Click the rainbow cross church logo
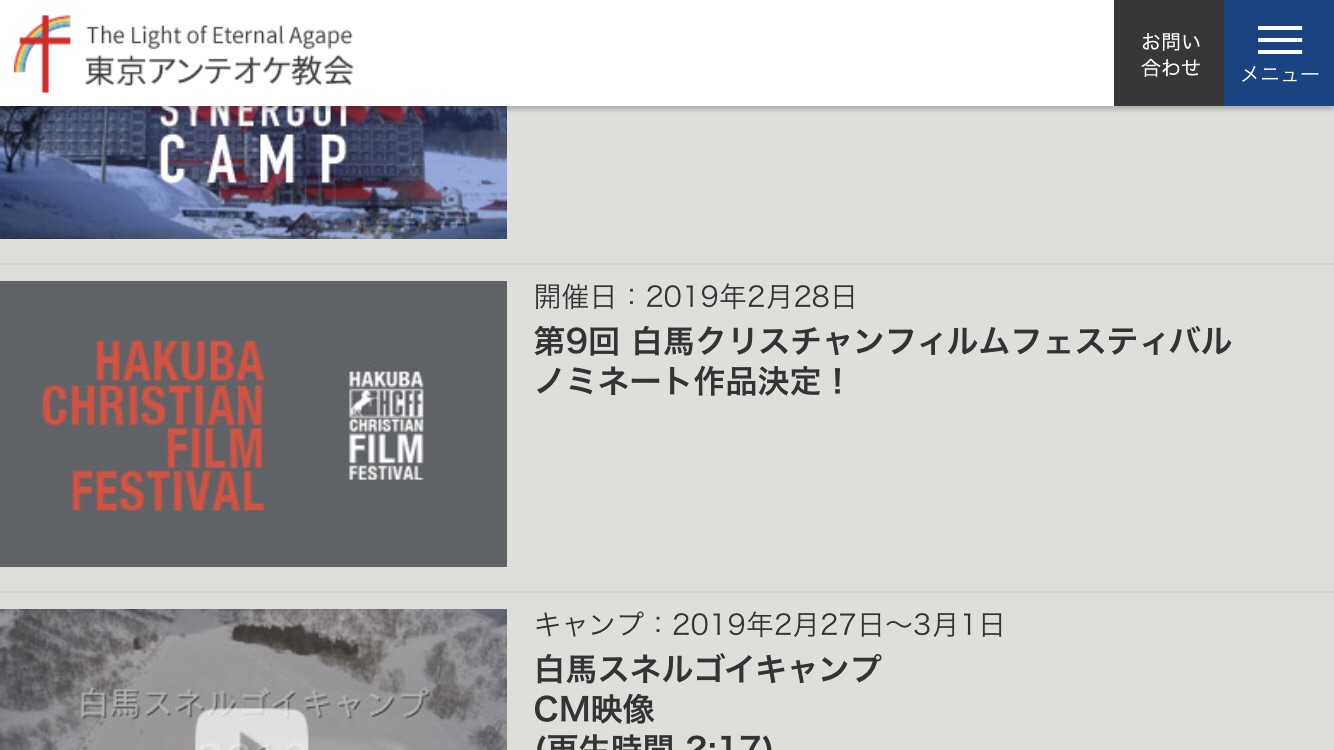 tap(43, 53)
